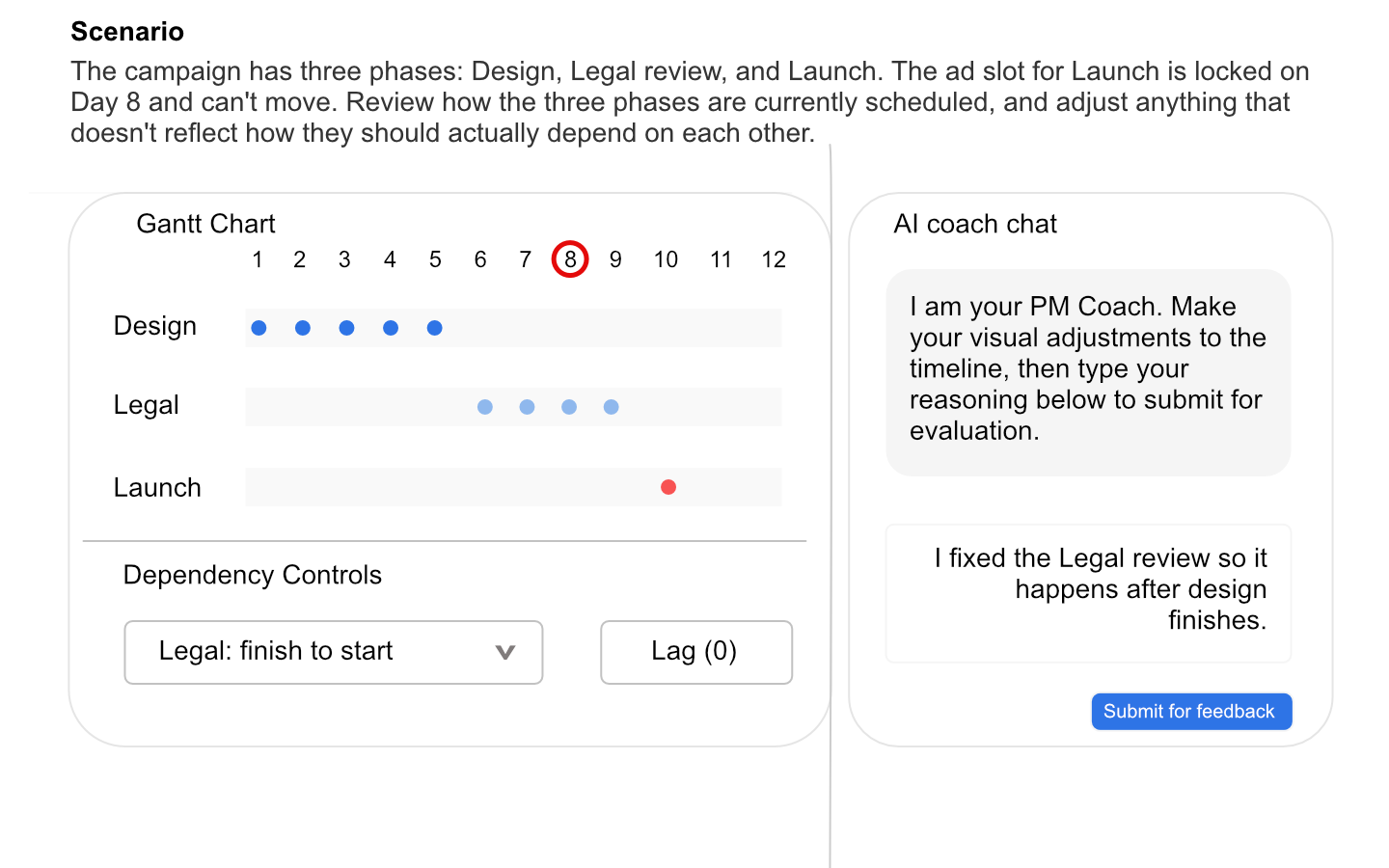Click day number 4 in timeline header
1389x868 pixels.
click(390, 259)
